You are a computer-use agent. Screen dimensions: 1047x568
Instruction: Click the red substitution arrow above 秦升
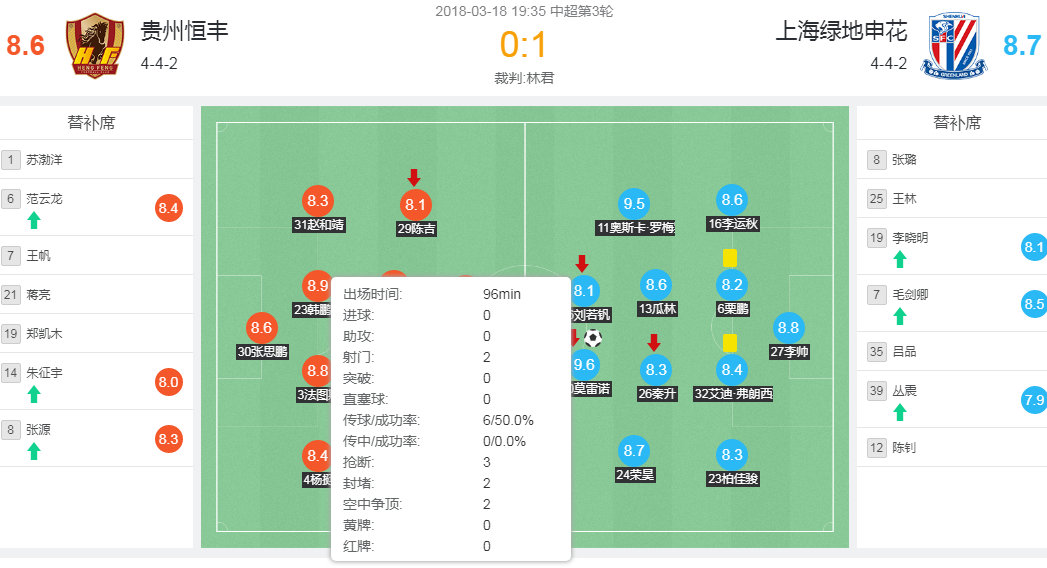(654, 343)
